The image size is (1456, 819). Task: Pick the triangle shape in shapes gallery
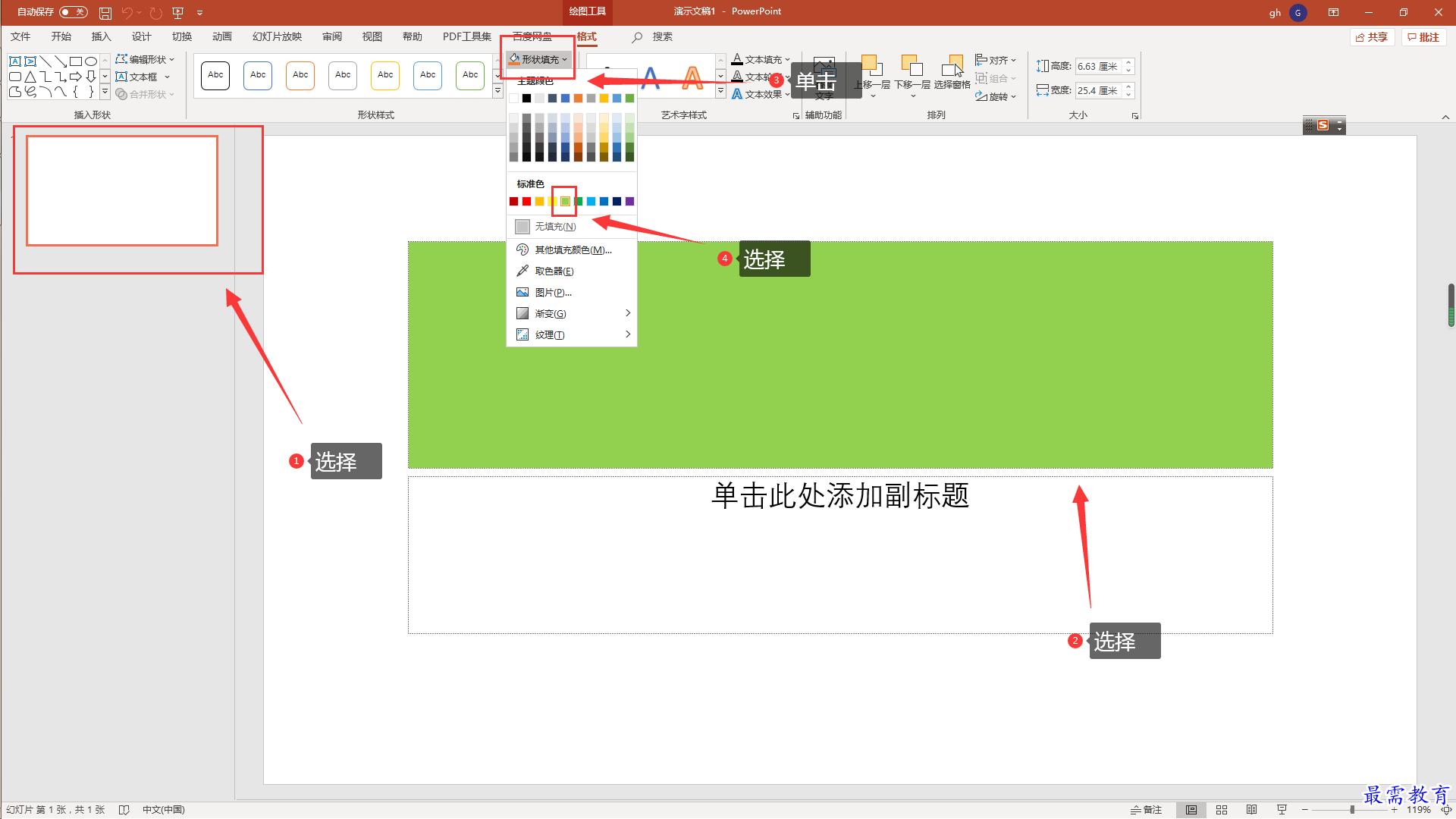coord(30,77)
